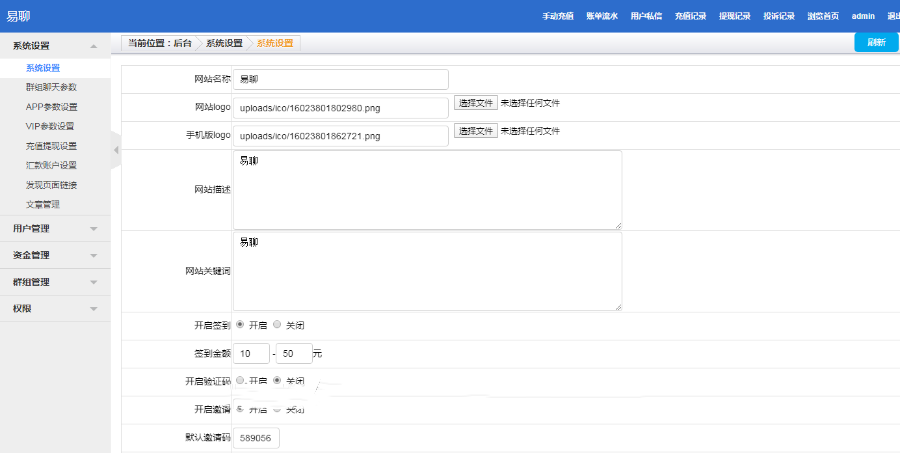Click 后台 in the breadcrumb
Screen dimensions: 900x453
coord(182,43)
